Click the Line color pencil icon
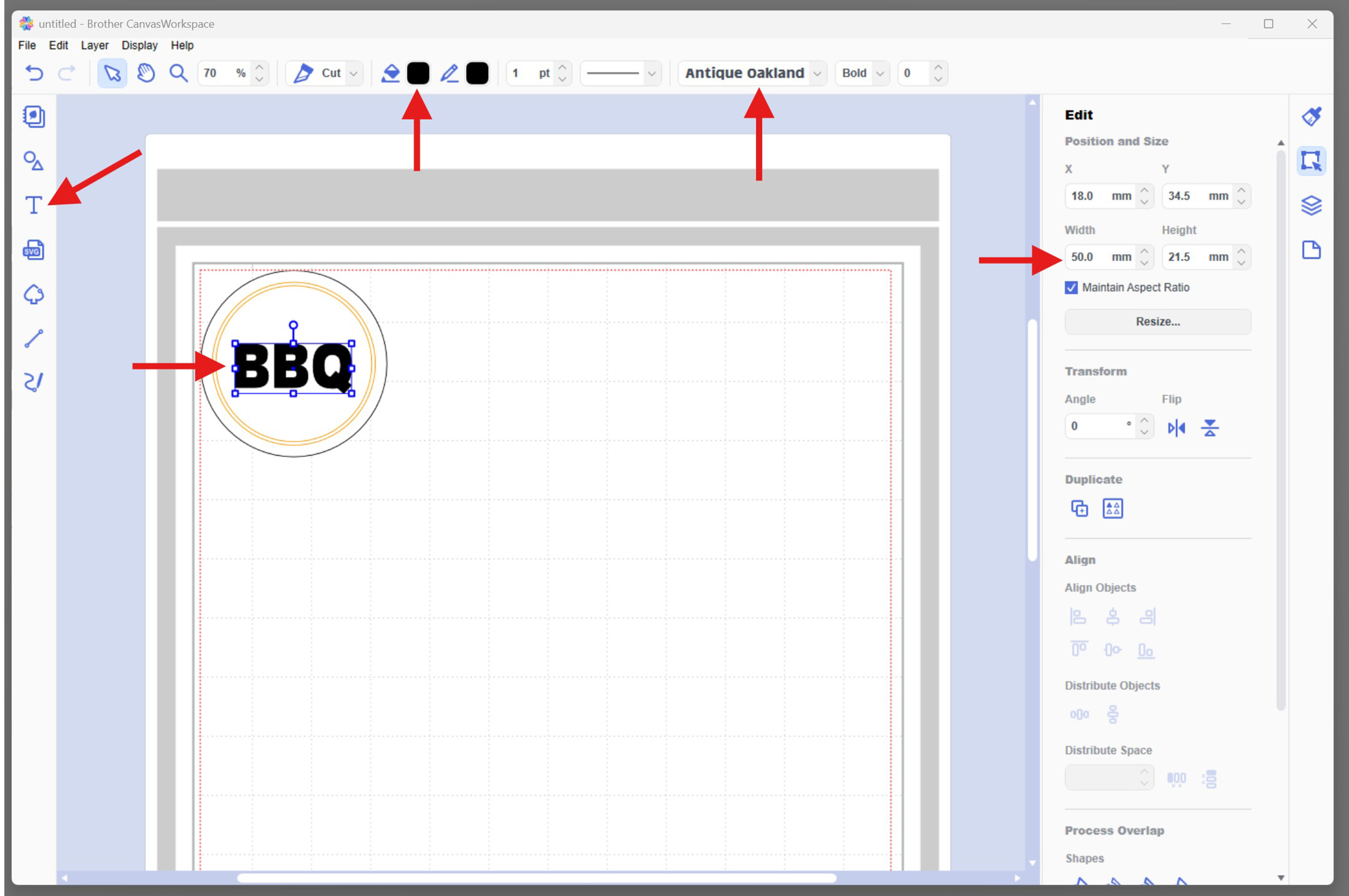Screen dimensions: 1349x896 (x=449, y=73)
